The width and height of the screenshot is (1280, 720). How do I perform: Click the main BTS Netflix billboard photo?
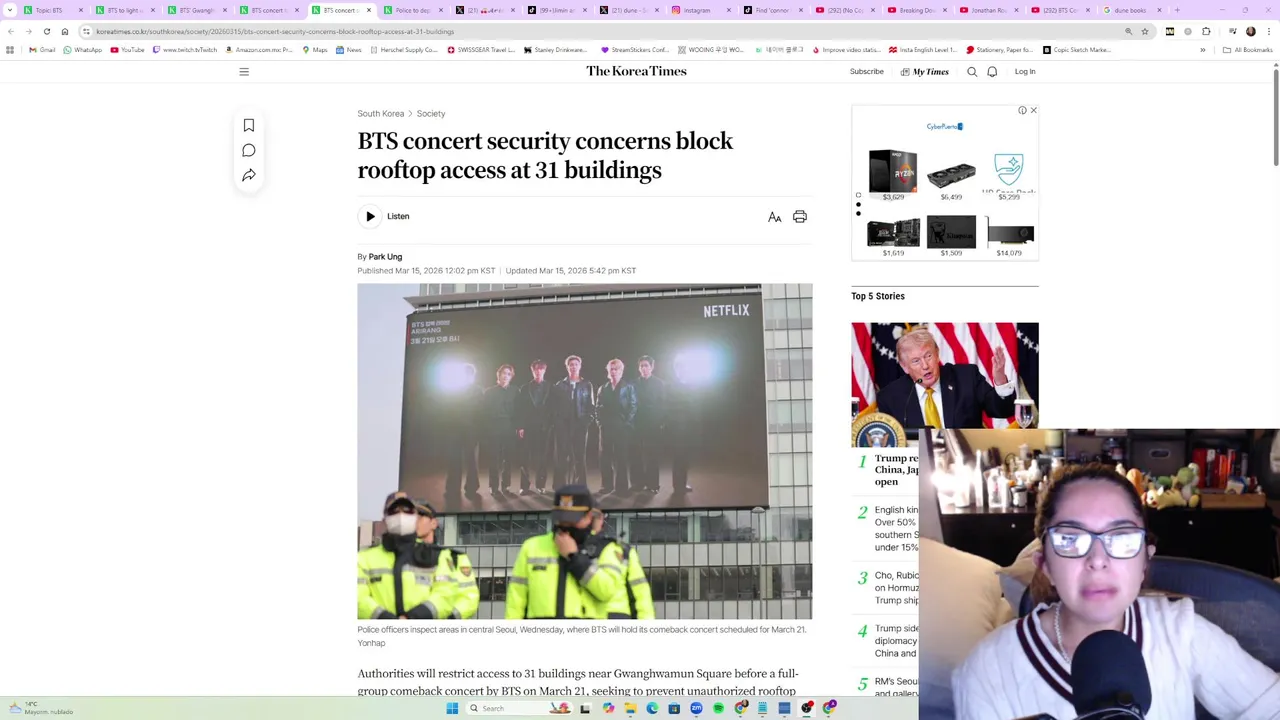pyautogui.click(x=585, y=451)
